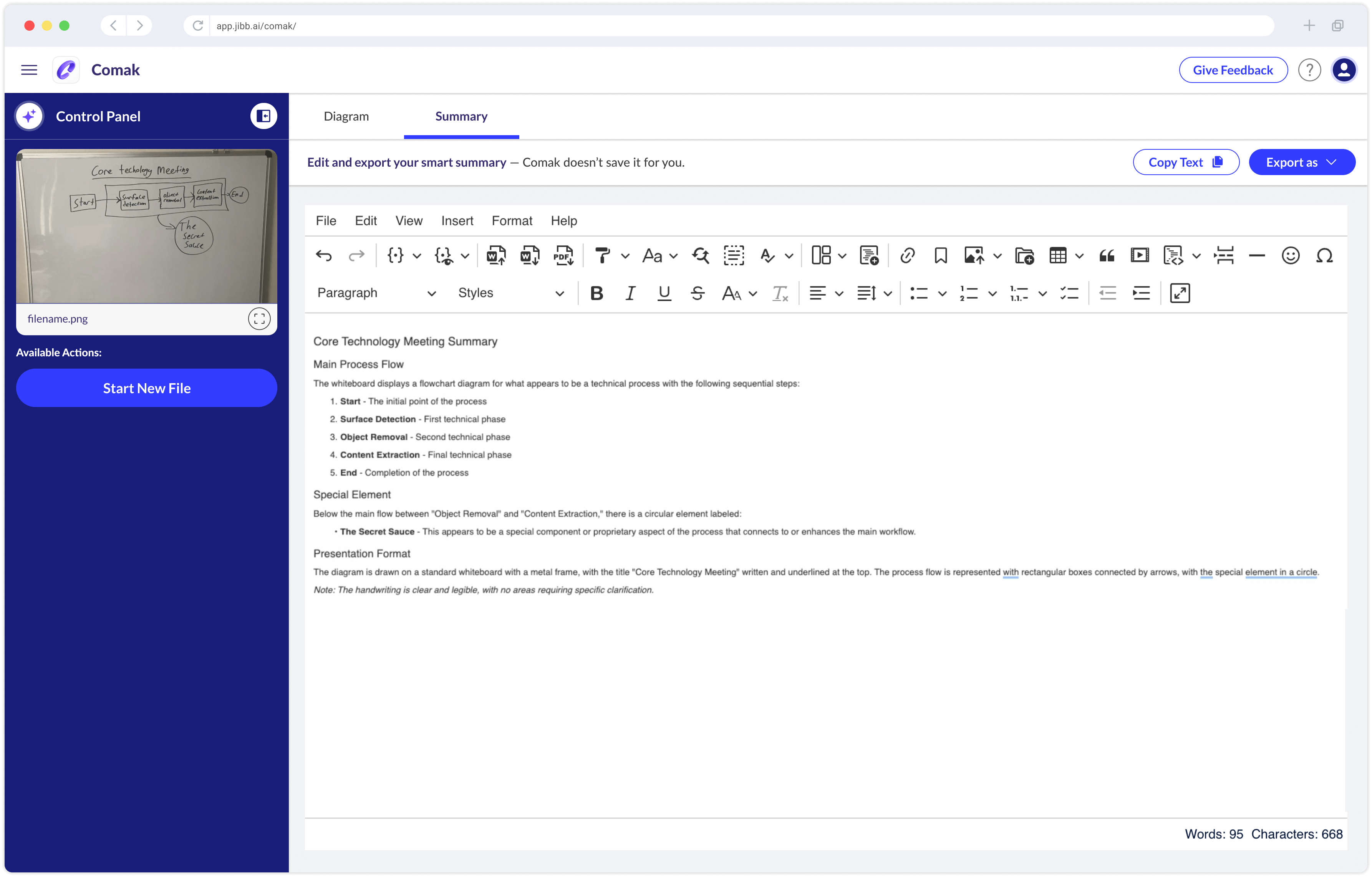This screenshot has width=1372, height=877.
Task: Click the Copy Text button
Action: [x=1185, y=162]
